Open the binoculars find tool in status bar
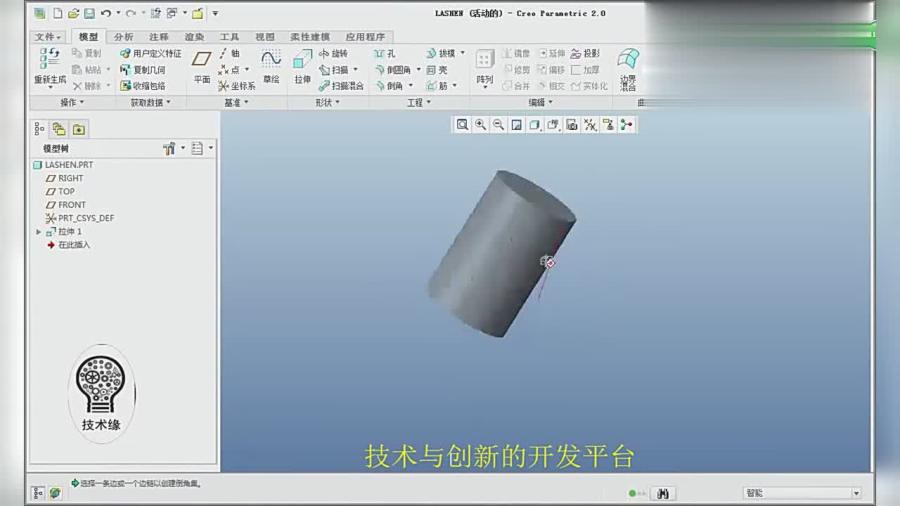900x506 pixels. point(663,493)
